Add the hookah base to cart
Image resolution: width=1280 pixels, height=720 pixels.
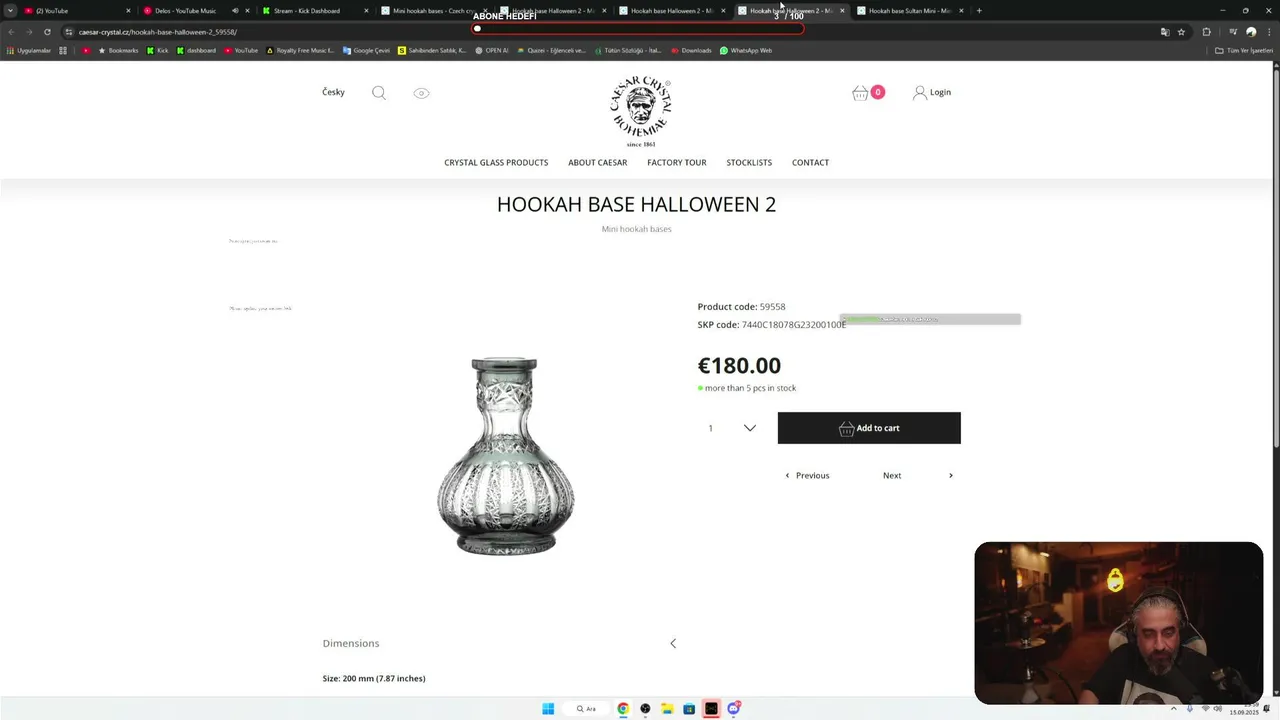click(x=869, y=428)
